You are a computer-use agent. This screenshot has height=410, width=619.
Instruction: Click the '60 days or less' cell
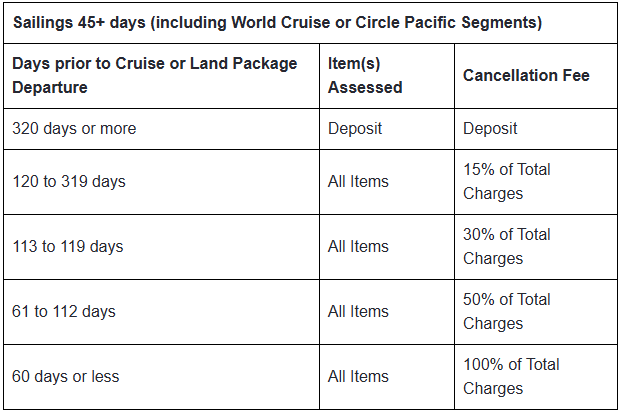(x=66, y=377)
